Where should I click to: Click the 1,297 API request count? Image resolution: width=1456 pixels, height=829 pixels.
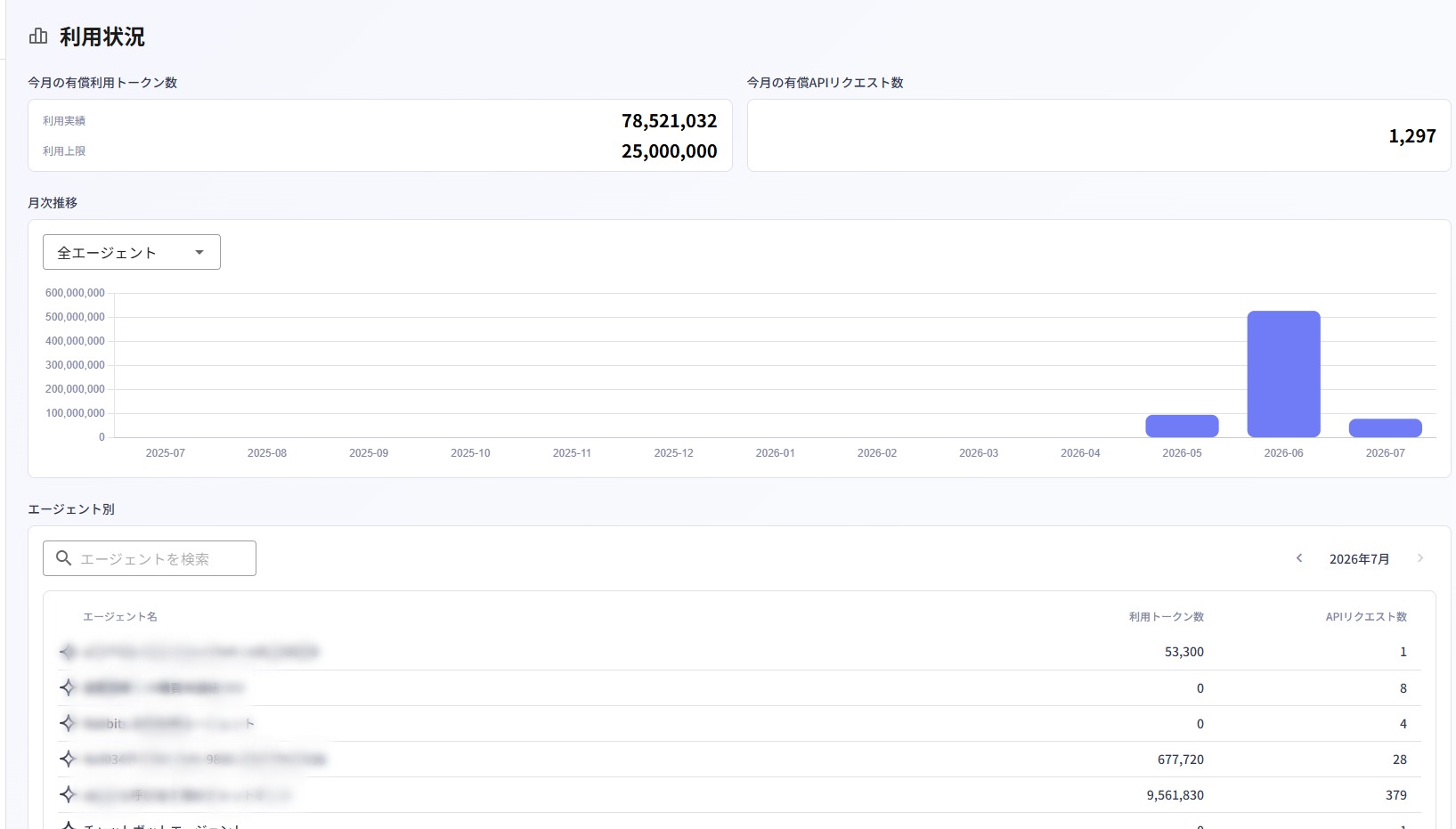pyautogui.click(x=1412, y=136)
